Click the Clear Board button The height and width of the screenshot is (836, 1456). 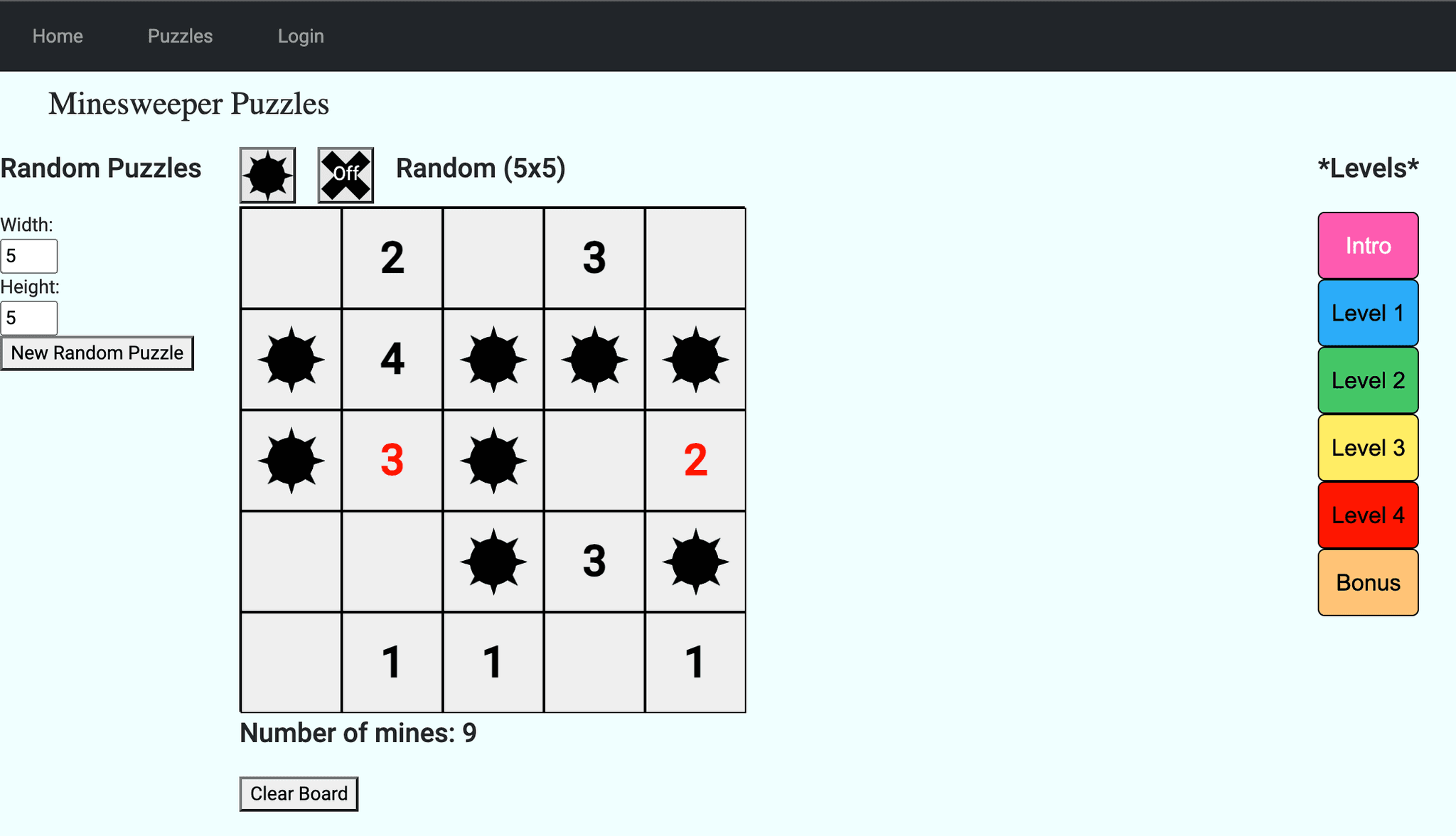click(299, 793)
